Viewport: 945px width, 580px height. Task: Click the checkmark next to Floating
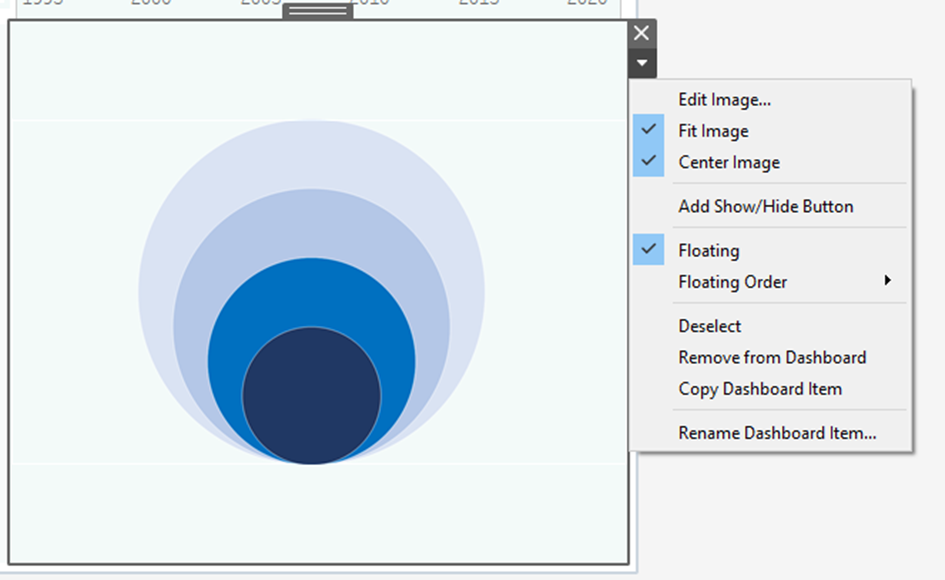click(647, 250)
